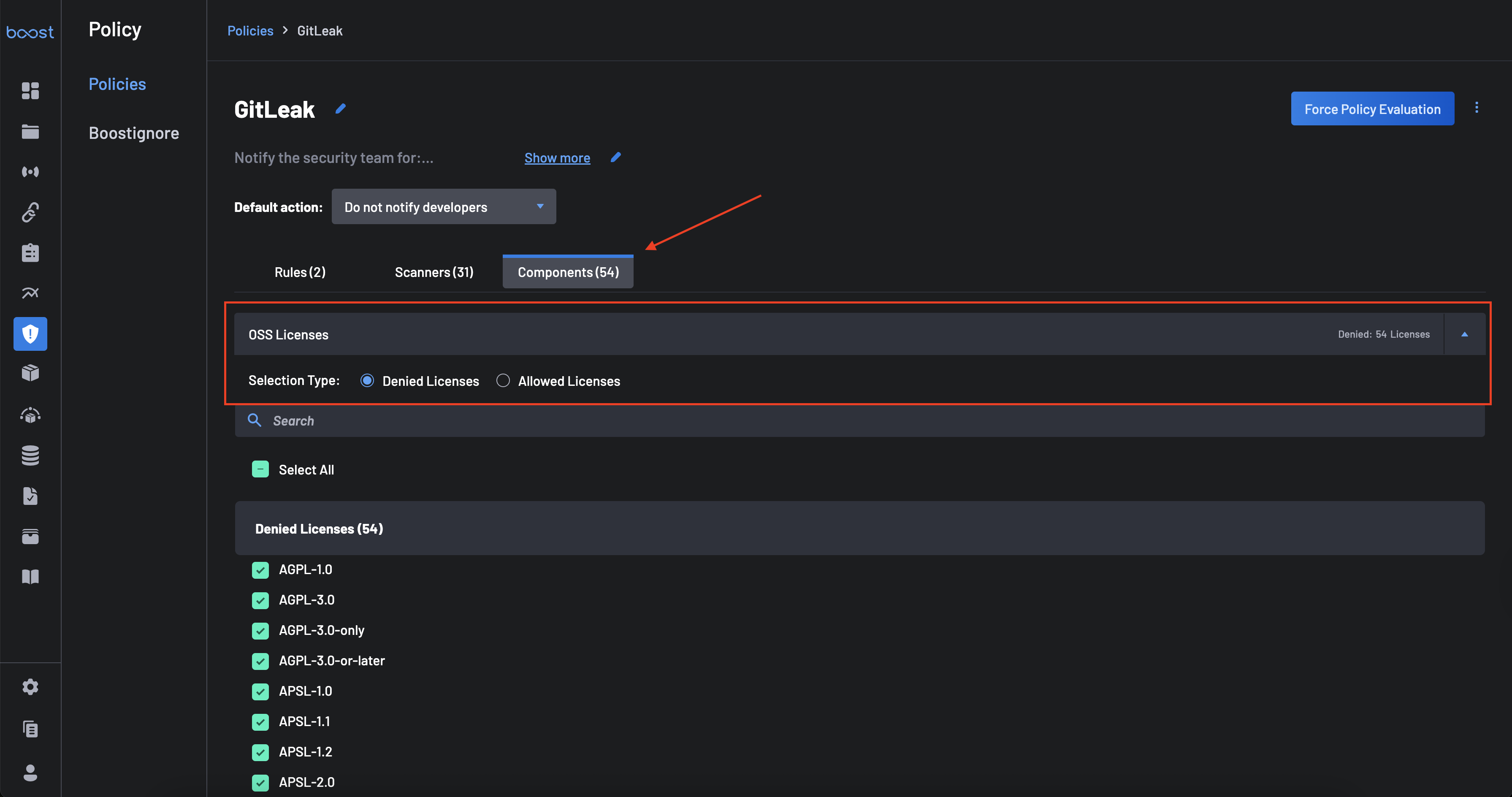The width and height of the screenshot is (1512, 797).
Task: Switch to the Rules (2) tab
Action: coord(300,272)
